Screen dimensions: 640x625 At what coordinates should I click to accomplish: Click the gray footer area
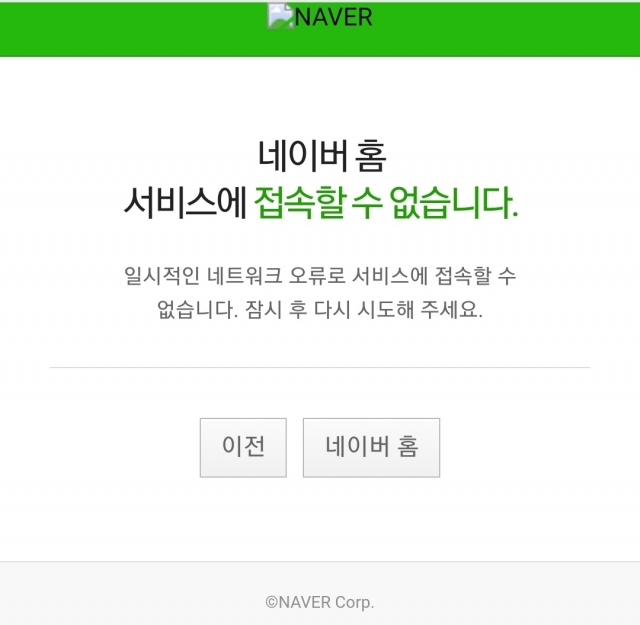320,593
